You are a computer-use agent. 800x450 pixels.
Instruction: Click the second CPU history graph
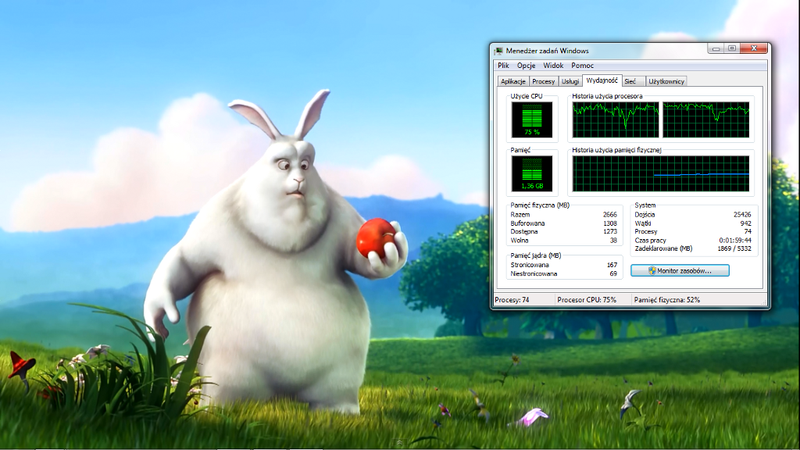(706, 119)
